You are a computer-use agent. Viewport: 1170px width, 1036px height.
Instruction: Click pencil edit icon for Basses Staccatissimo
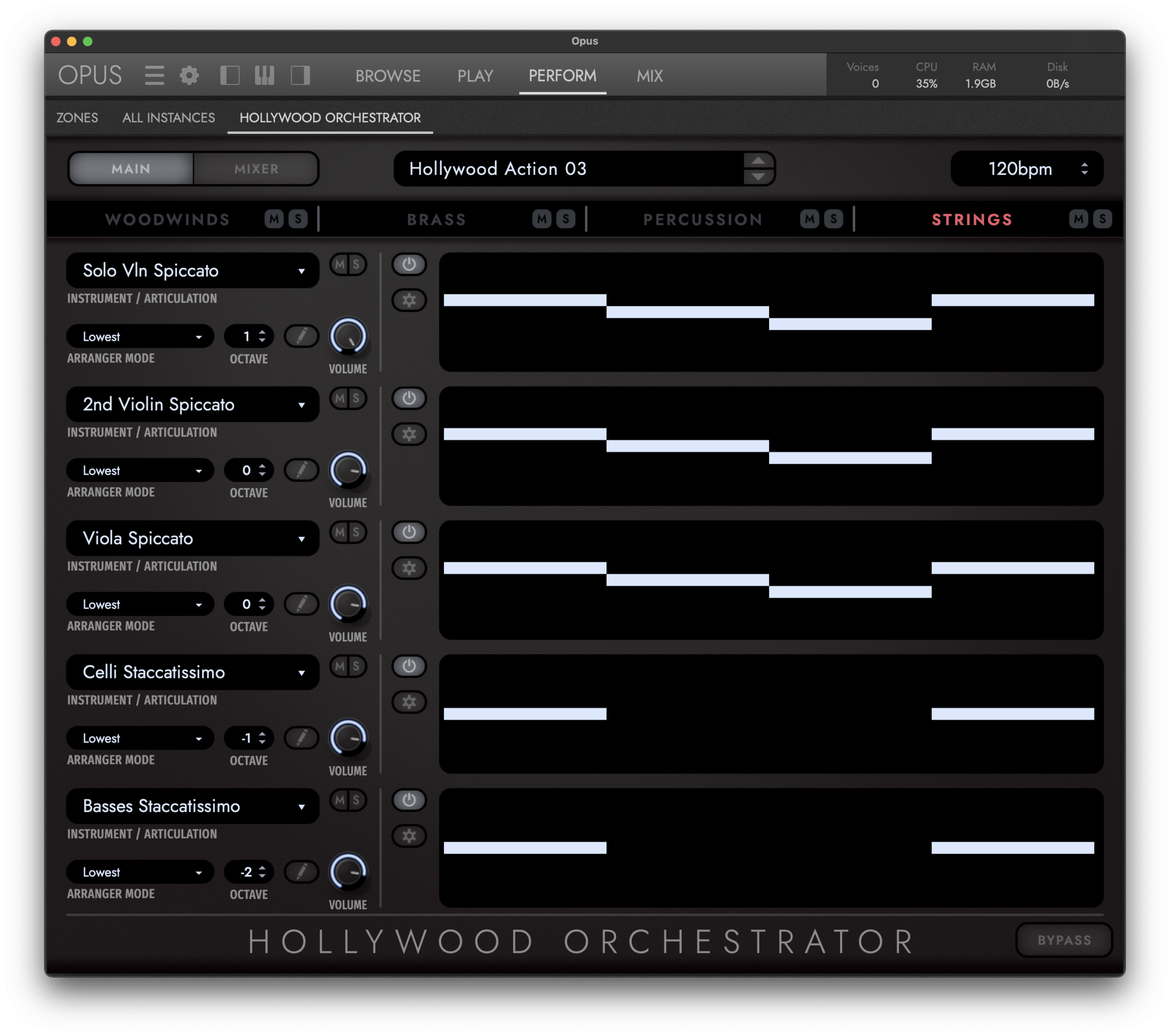pyautogui.click(x=302, y=872)
